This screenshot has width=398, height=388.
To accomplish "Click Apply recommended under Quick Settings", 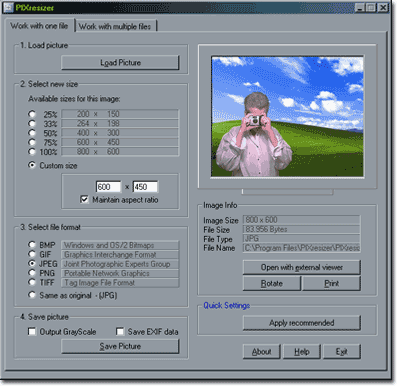I will pyautogui.click(x=302, y=323).
